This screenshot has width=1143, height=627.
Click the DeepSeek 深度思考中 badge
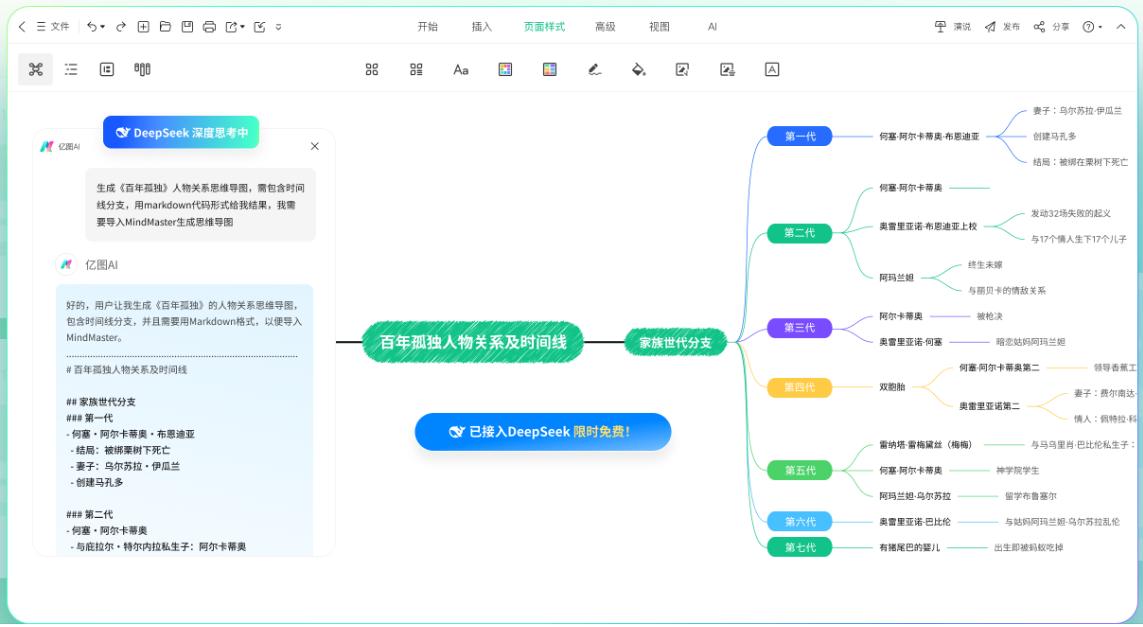[x=181, y=133]
